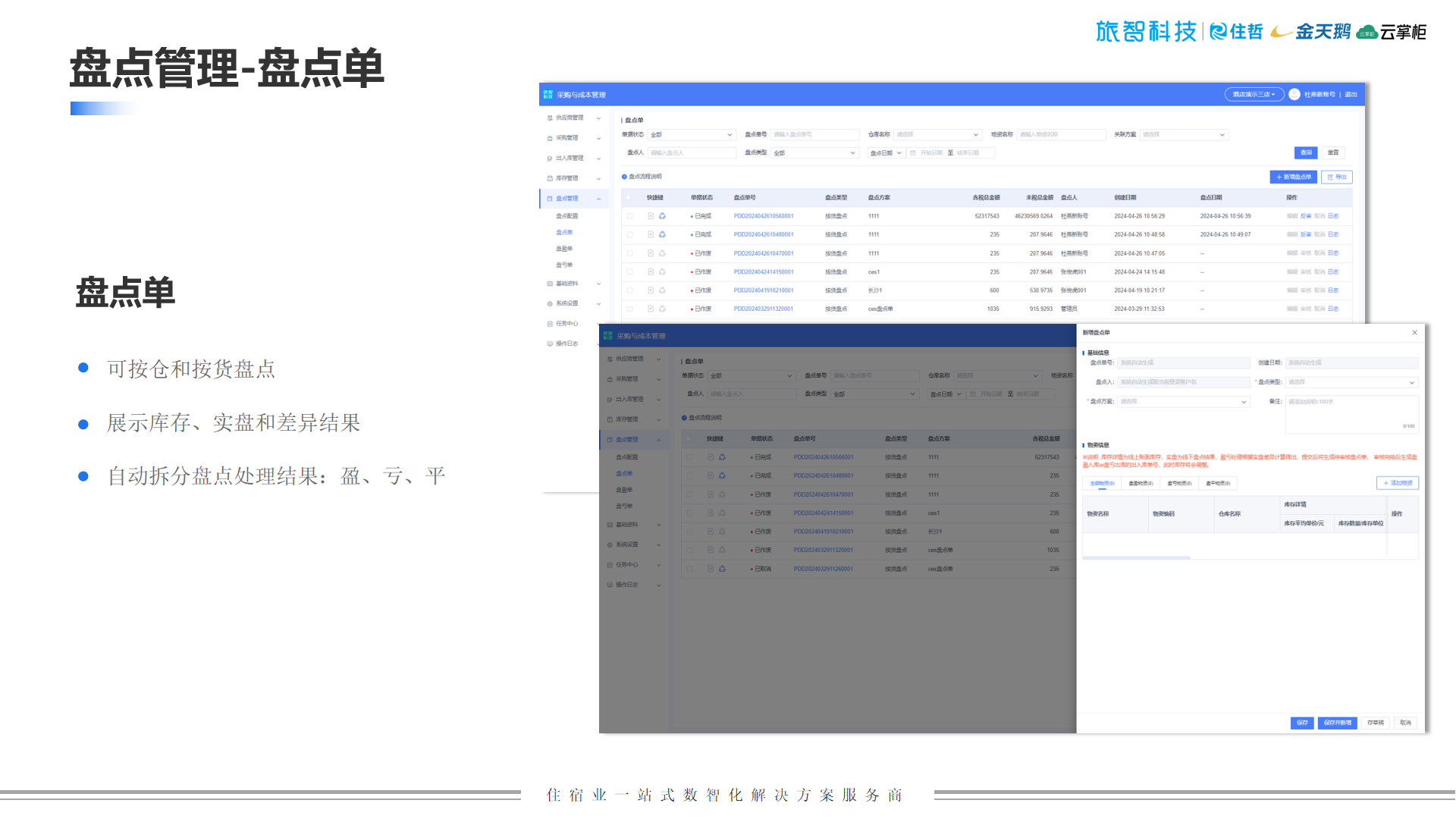Click the 新增盘点单 button
The width and height of the screenshot is (1456, 819).
click(1293, 177)
